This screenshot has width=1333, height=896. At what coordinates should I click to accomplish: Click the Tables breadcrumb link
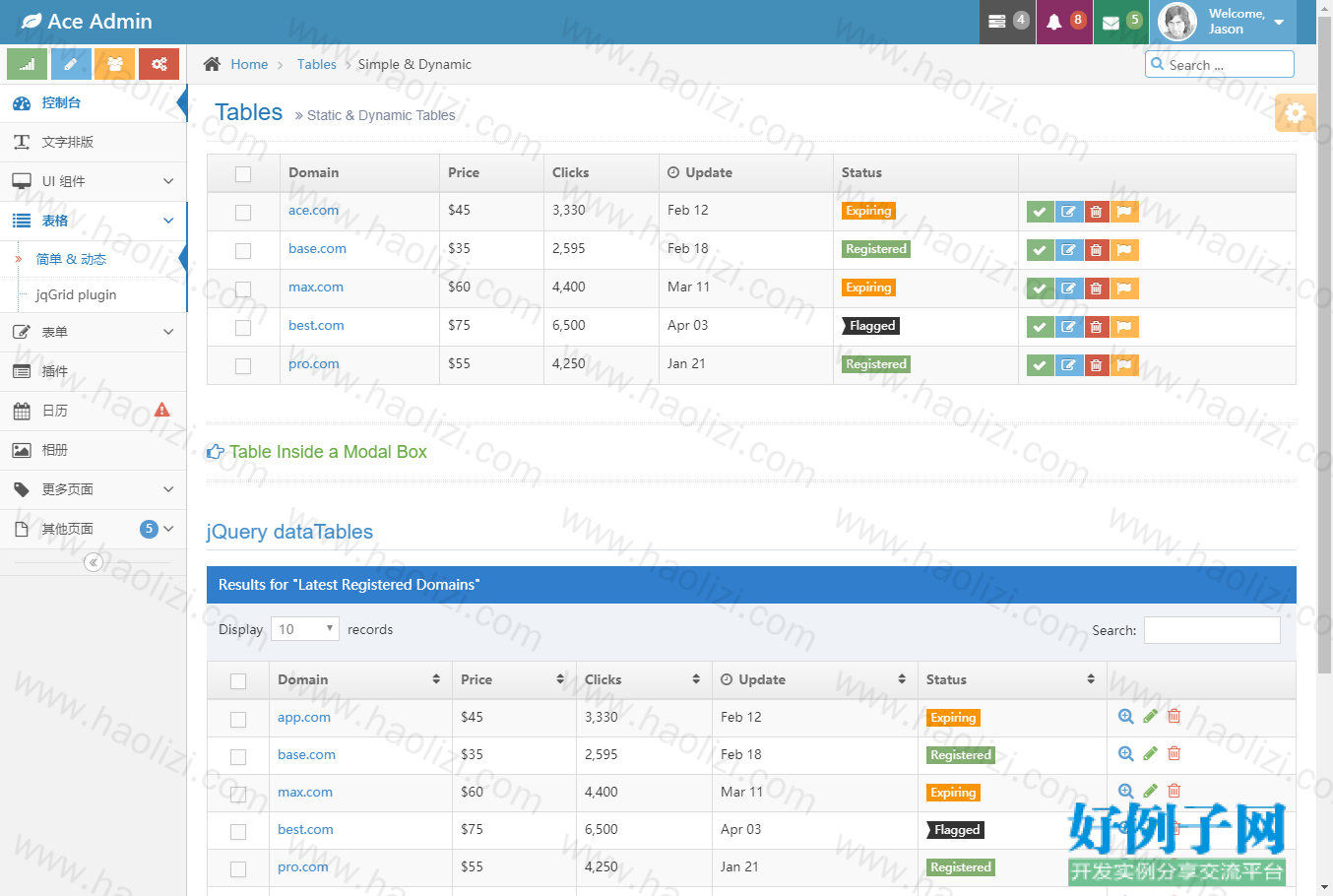click(x=317, y=64)
